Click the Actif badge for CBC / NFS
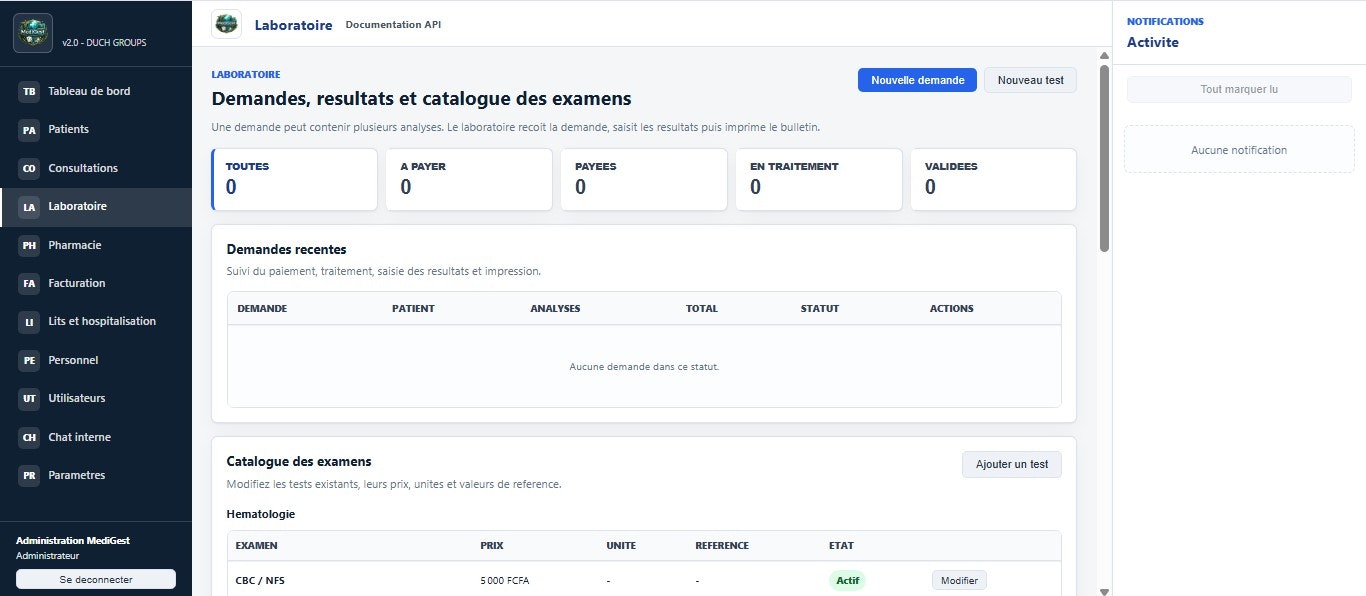 (x=847, y=580)
